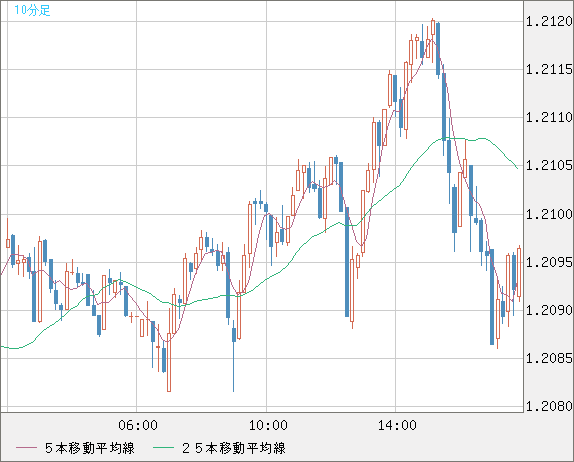Screen dimensions: 574x462
Task: Click the 1.2095 price axis label
Action: 549,262
